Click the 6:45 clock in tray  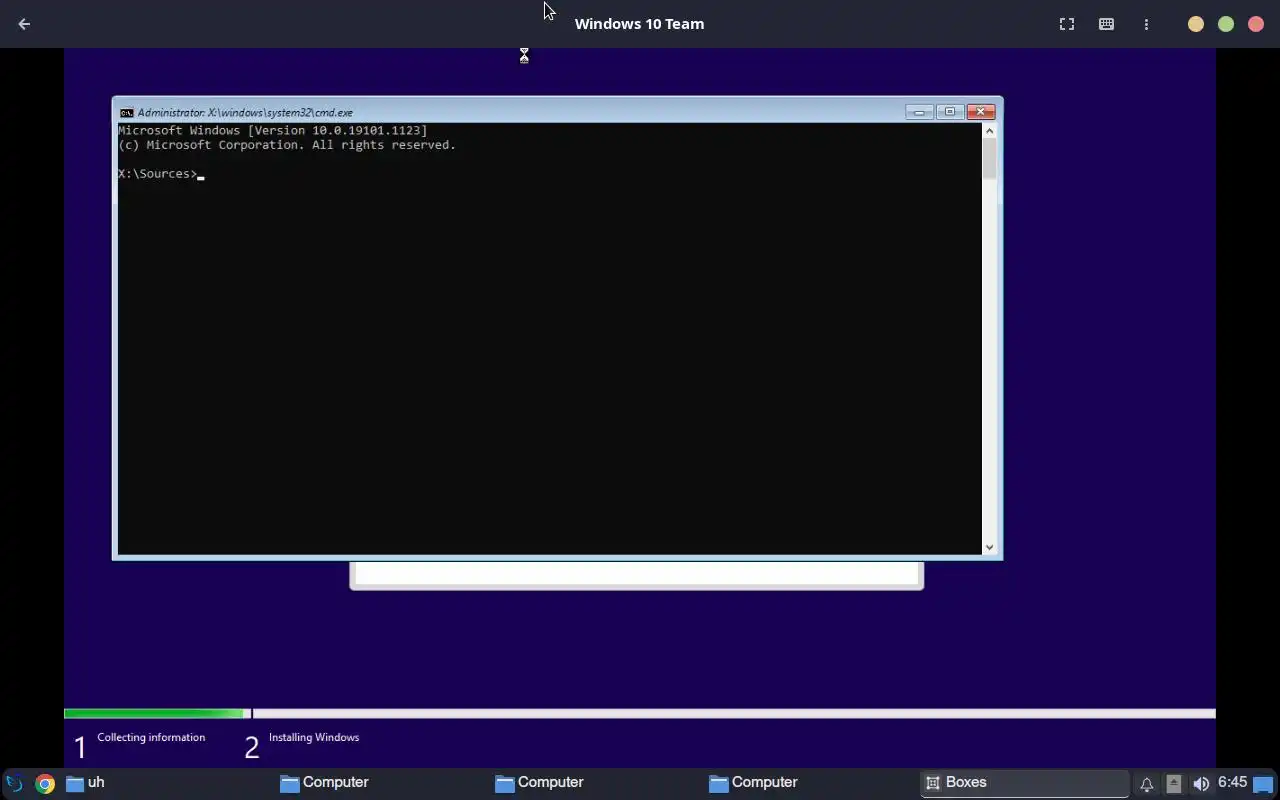[1232, 782]
